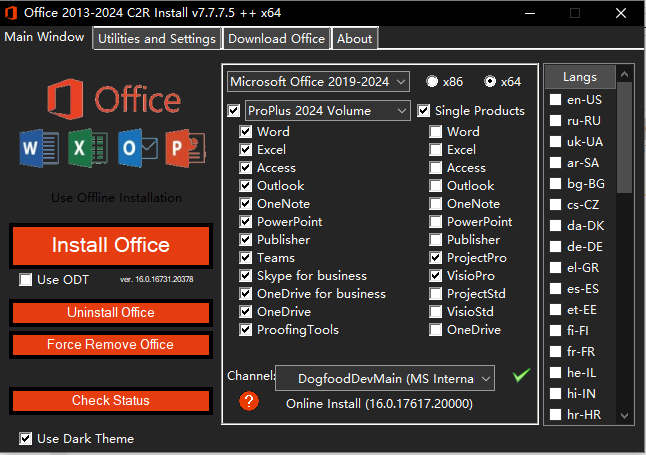Image resolution: width=646 pixels, height=455 pixels.
Task: Uncheck OneNote in ProPlus component list
Action: 246,204
